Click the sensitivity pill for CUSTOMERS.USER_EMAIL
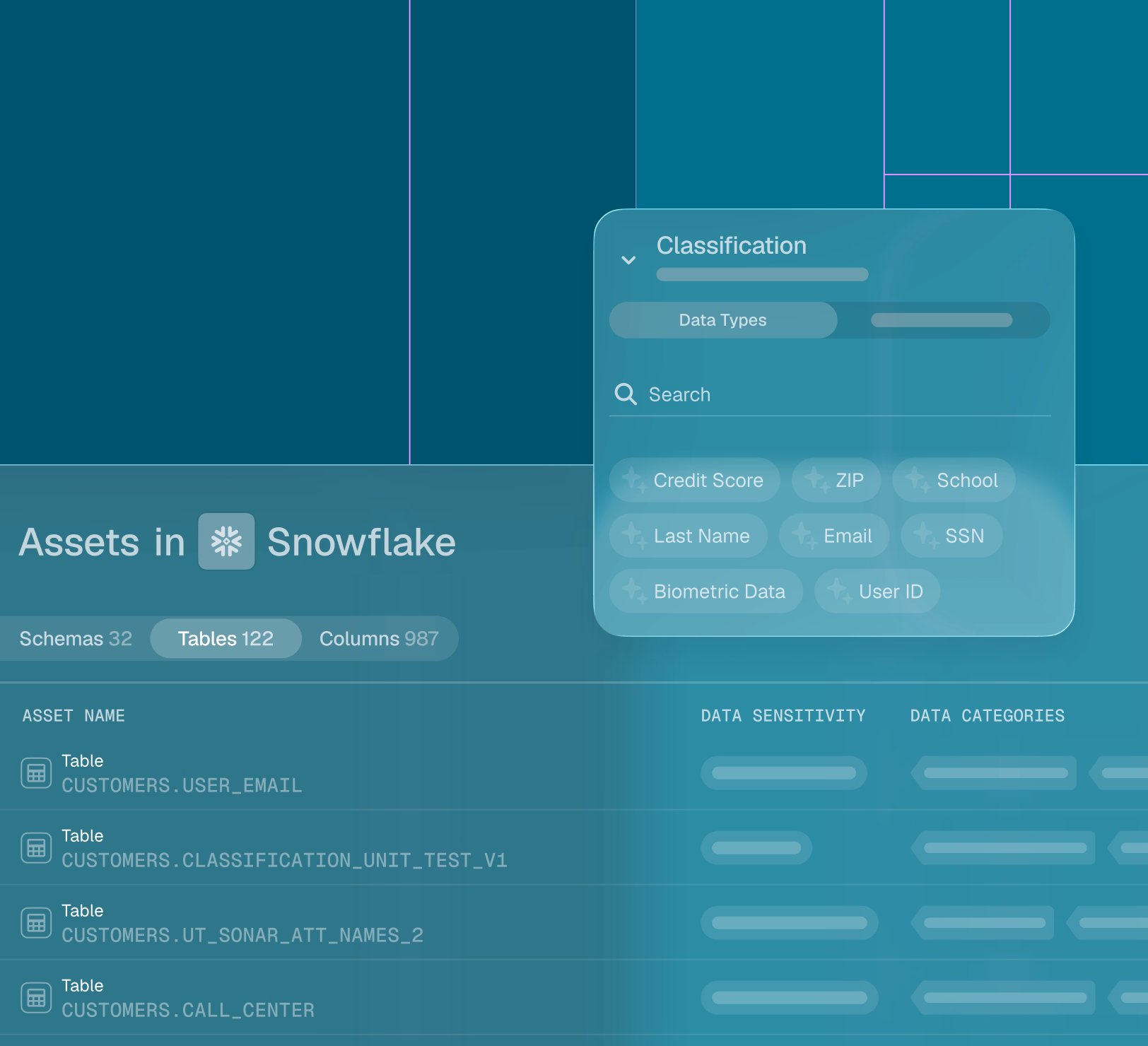 coord(784,773)
